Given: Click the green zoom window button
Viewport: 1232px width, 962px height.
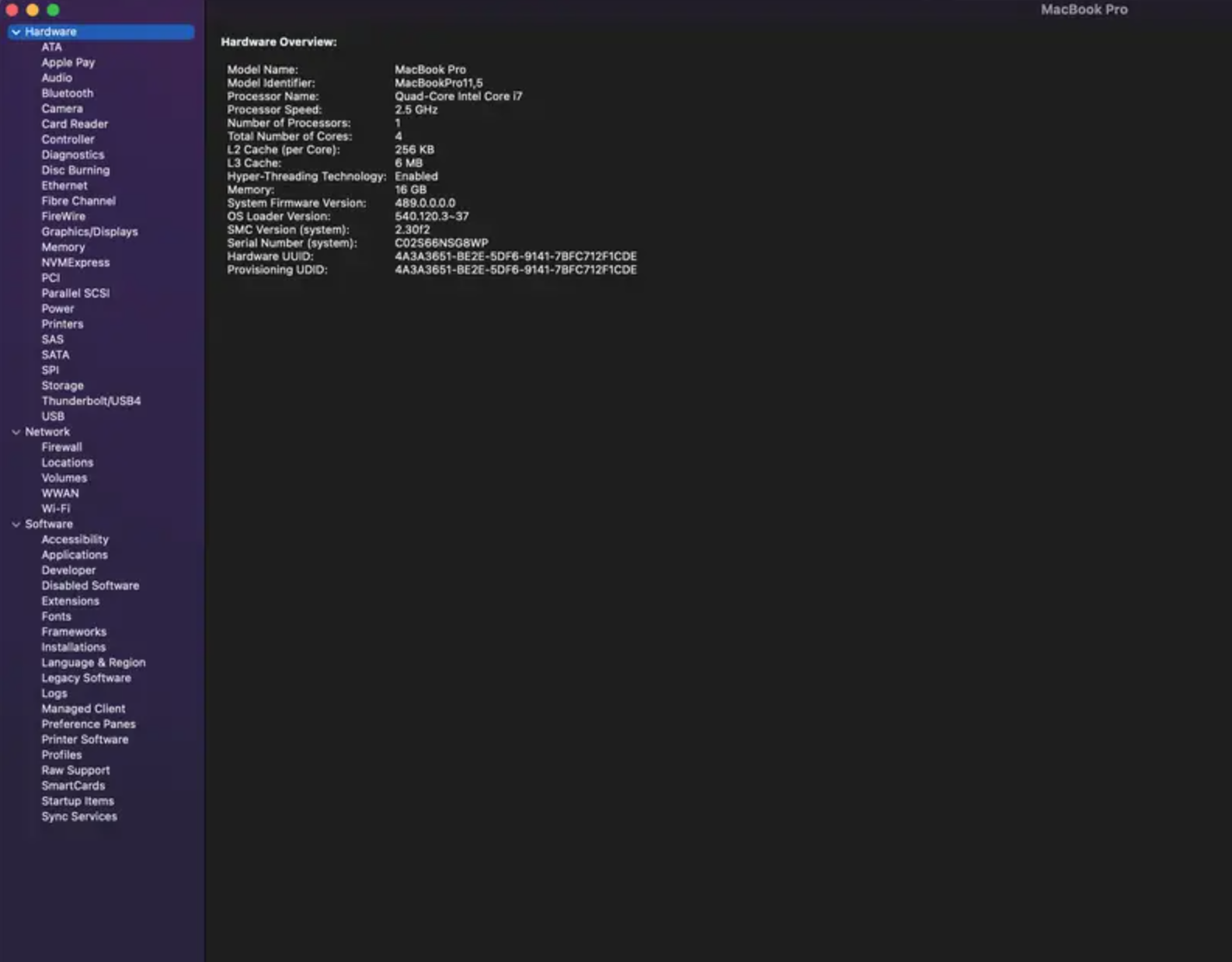Looking at the screenshot, I should click(53, 10).
